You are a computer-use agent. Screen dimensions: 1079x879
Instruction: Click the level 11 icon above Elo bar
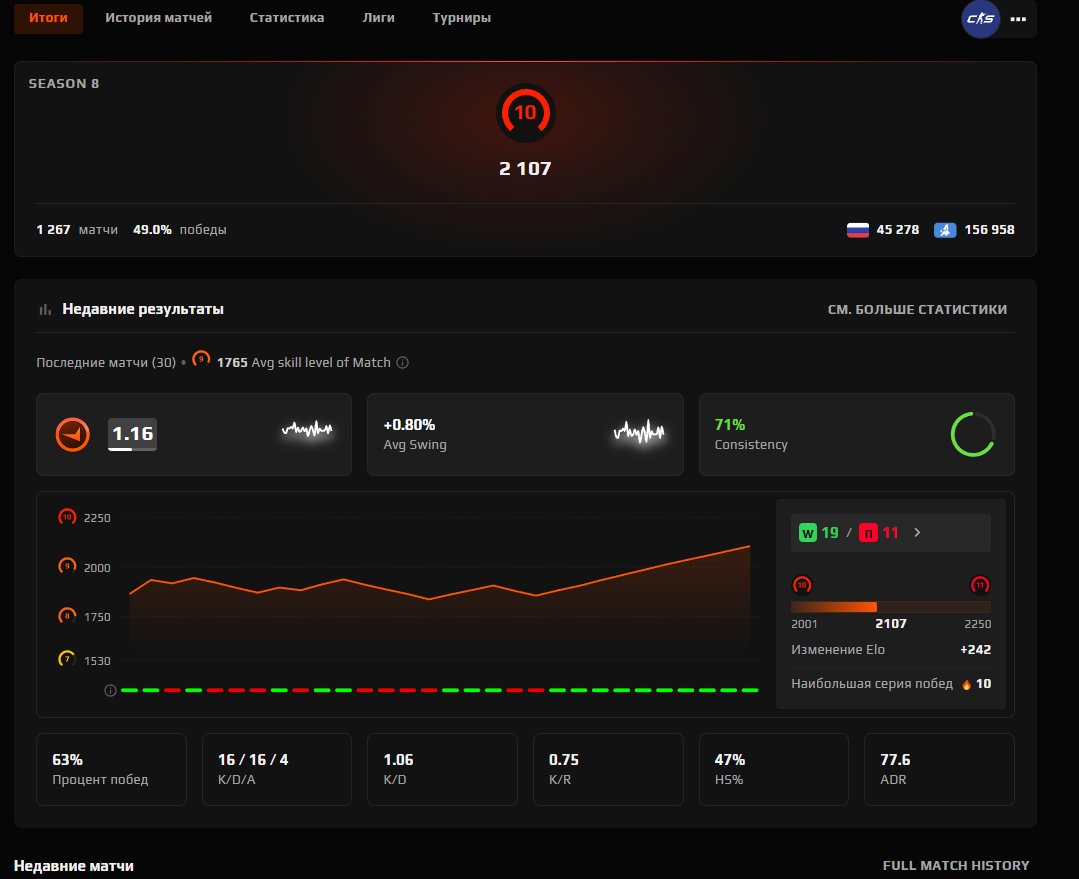[x=980, y=585]
